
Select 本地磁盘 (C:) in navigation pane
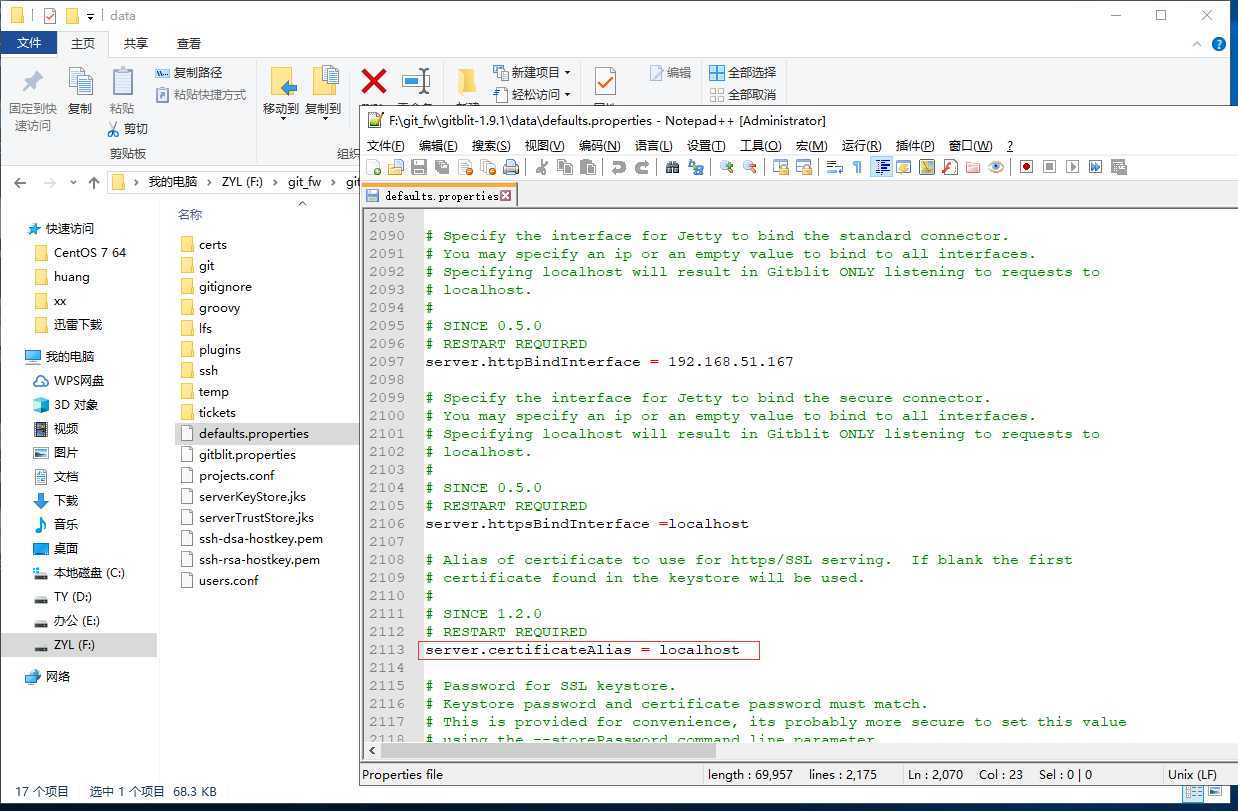(79, 573)
